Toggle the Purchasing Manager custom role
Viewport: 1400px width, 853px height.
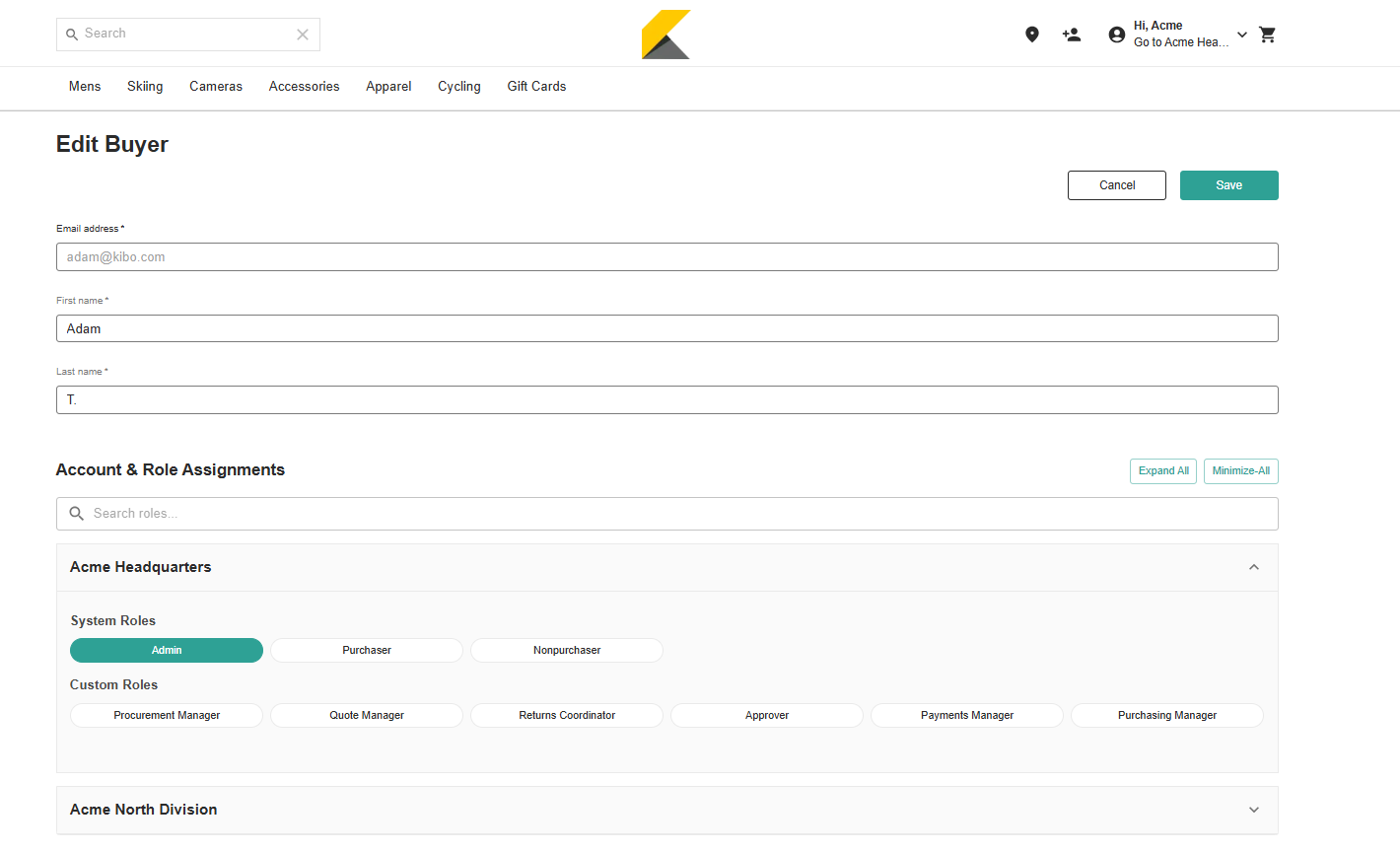point(1167,715)
